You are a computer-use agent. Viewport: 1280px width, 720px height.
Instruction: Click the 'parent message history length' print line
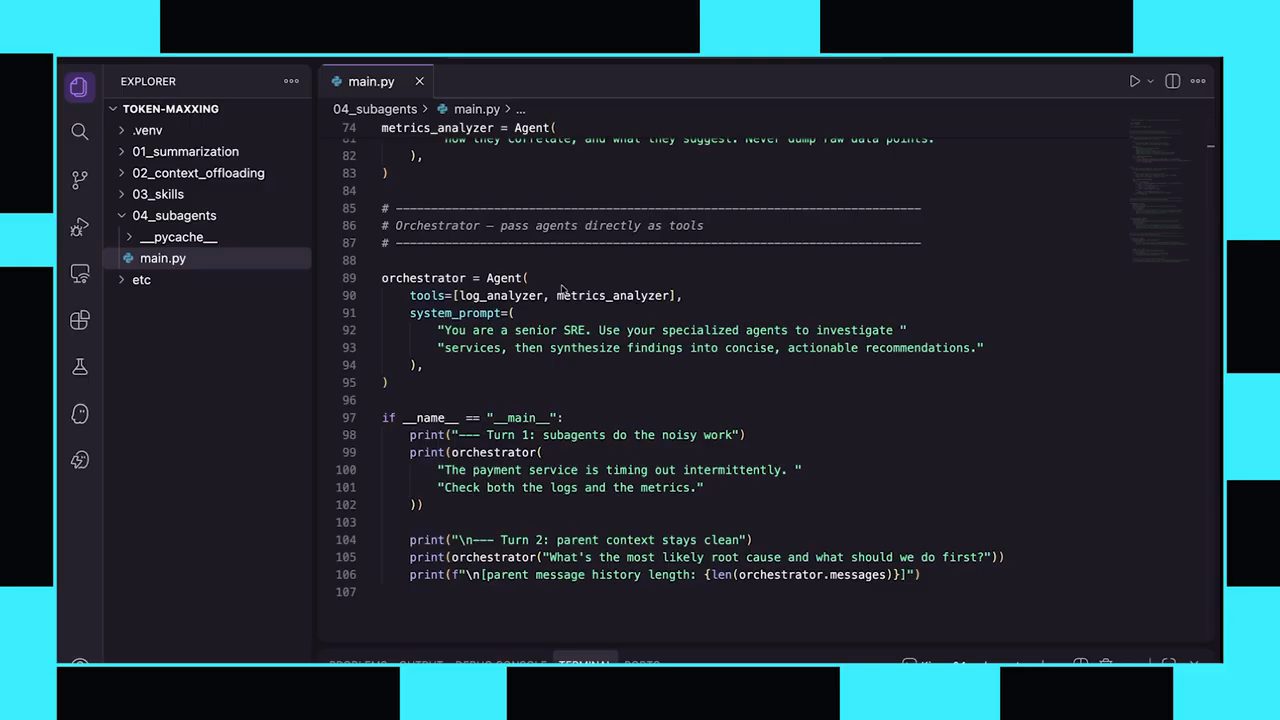point(664,575)
